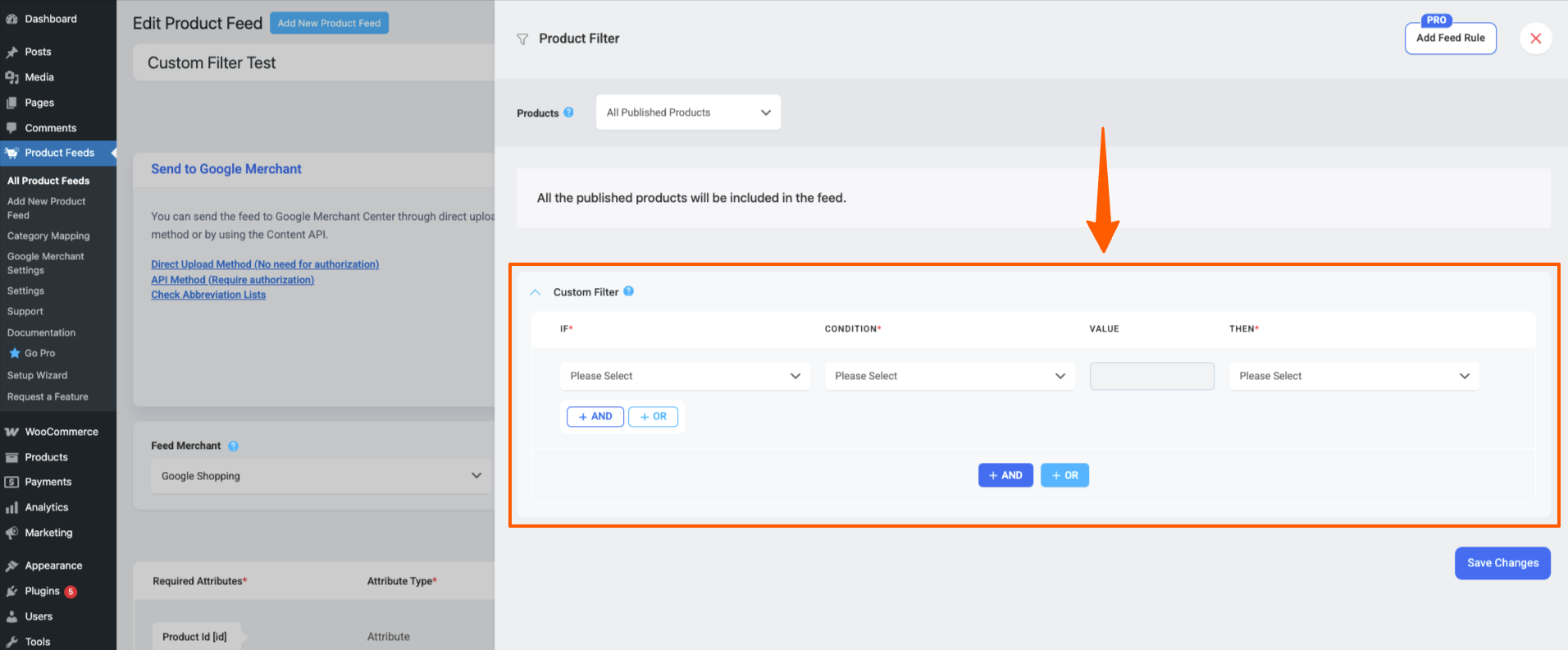Open the IF attribute dropdown
This screenshot has height=650, width=1568.
tap(685, 376)
